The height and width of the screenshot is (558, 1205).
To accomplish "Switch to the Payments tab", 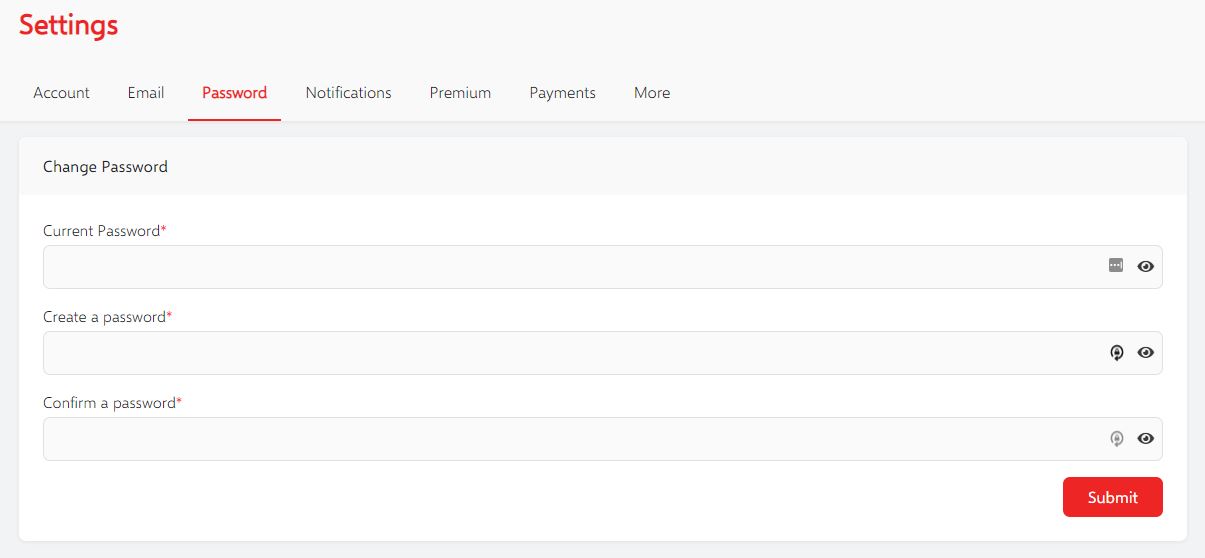I will [562, 93].
